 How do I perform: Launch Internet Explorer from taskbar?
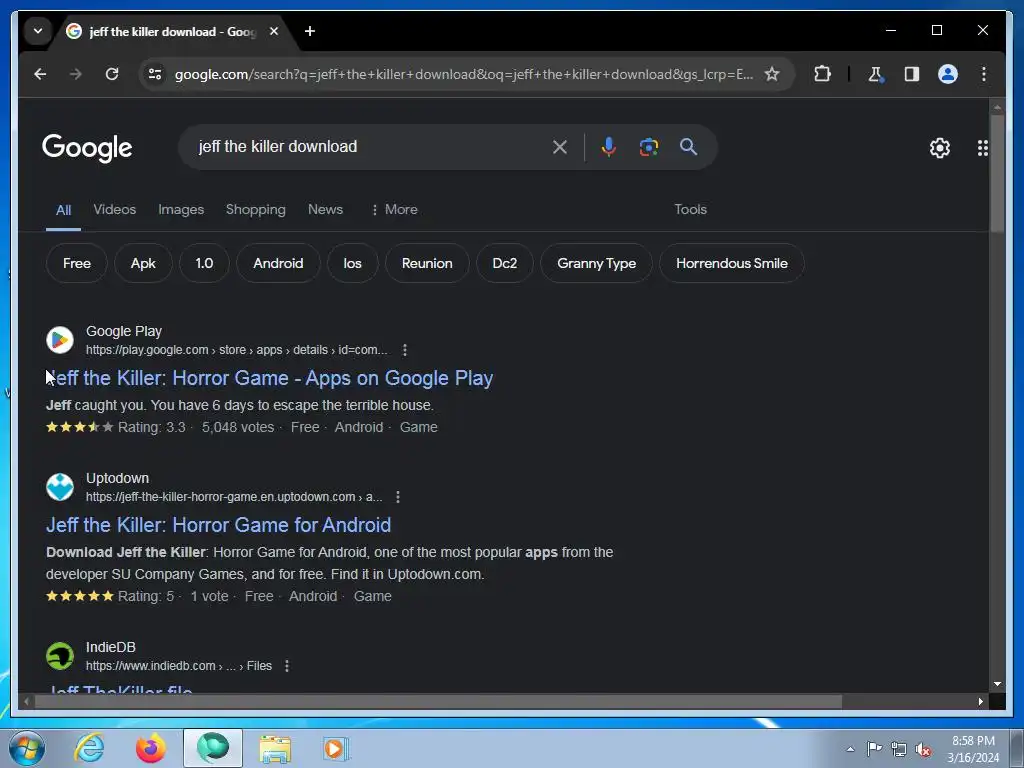89,748
